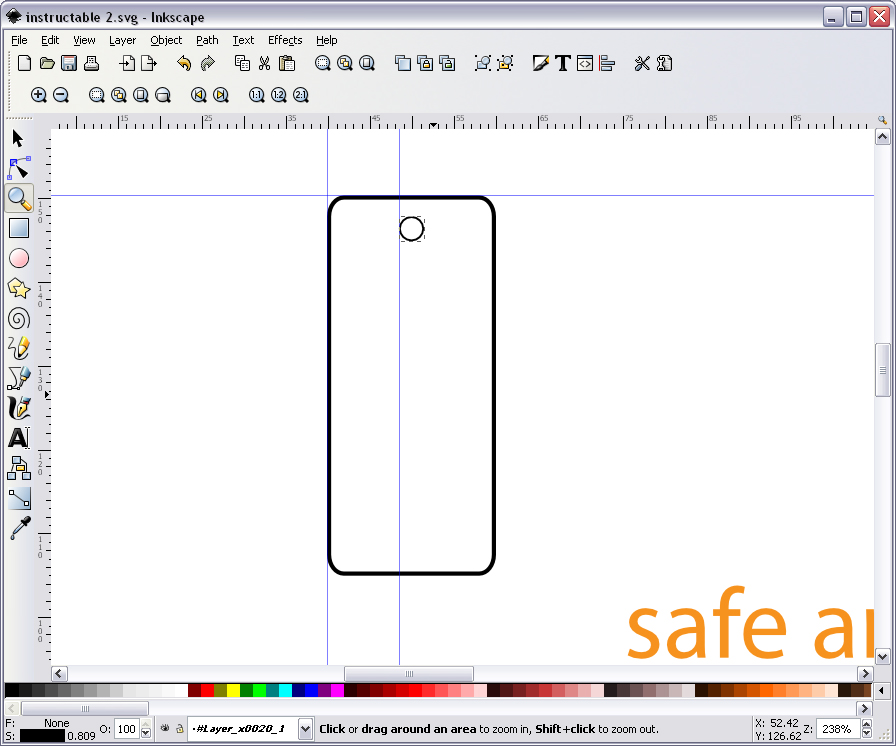Select the Dropper color picker tool

(x=20, y=528)
